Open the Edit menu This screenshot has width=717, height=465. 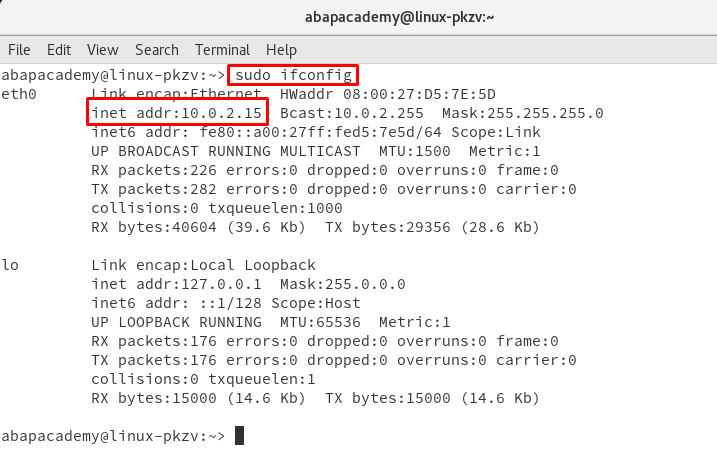click(59, 49)
